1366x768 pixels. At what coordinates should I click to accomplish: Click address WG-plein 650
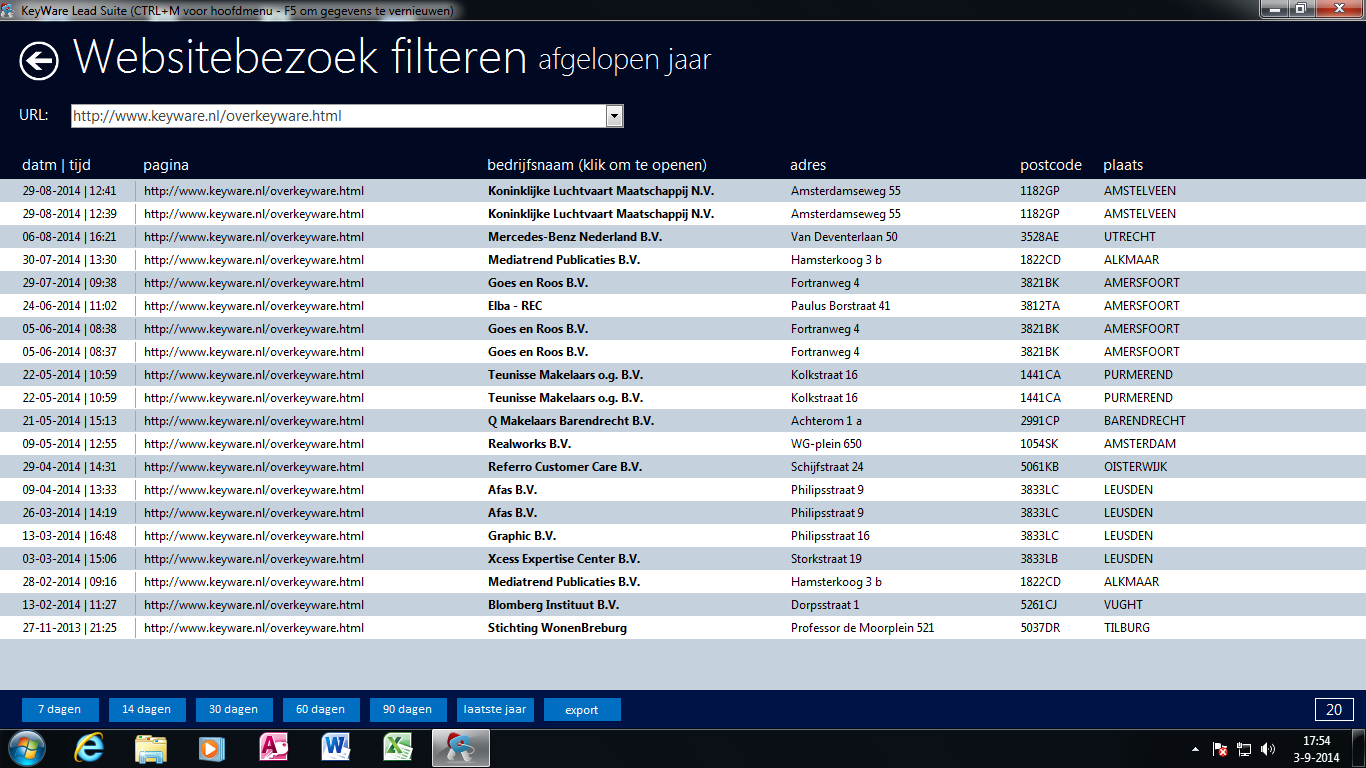point(826,444)
